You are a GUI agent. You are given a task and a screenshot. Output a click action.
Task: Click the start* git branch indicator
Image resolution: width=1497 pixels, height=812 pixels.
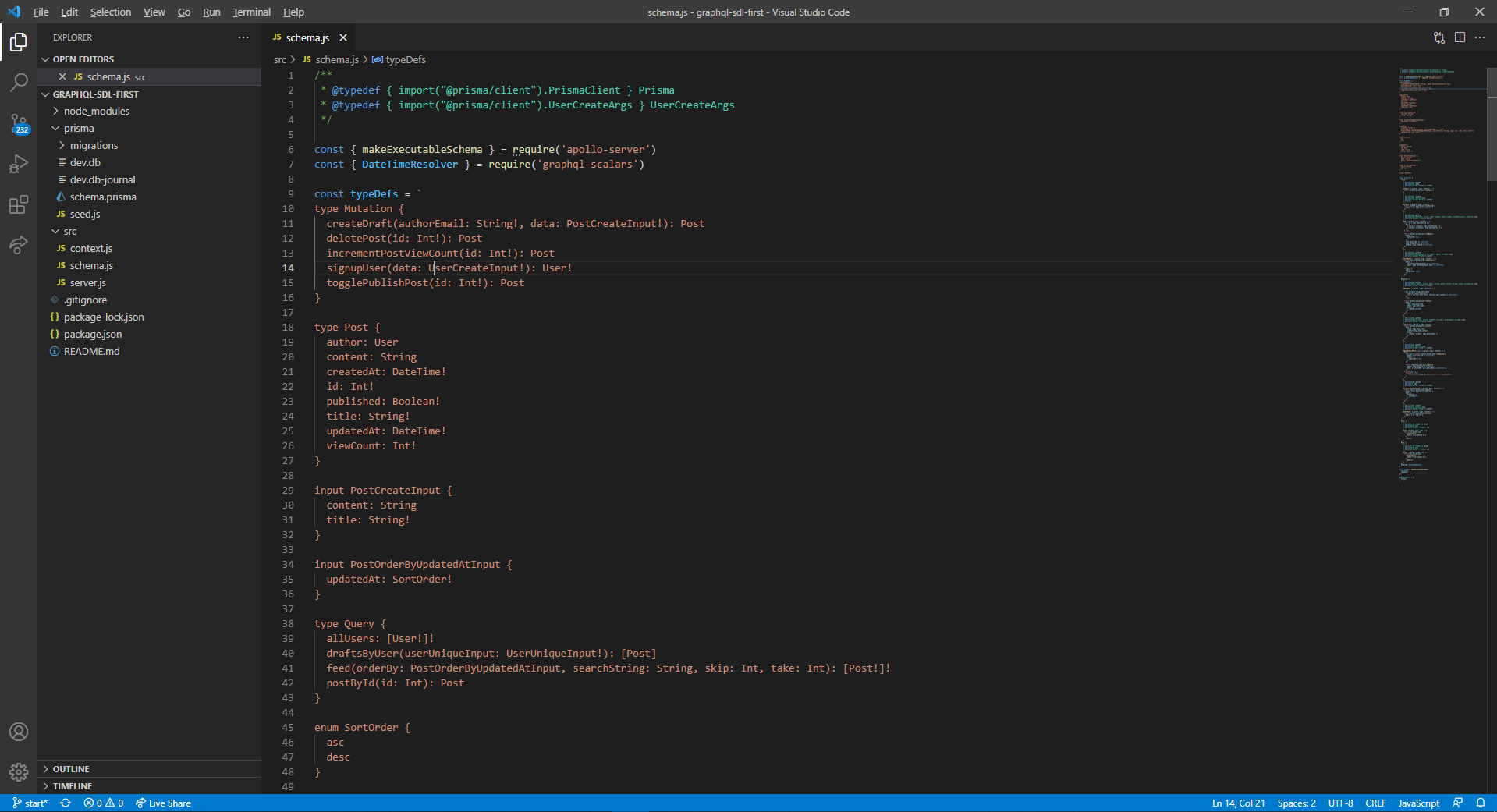(30, 803)
